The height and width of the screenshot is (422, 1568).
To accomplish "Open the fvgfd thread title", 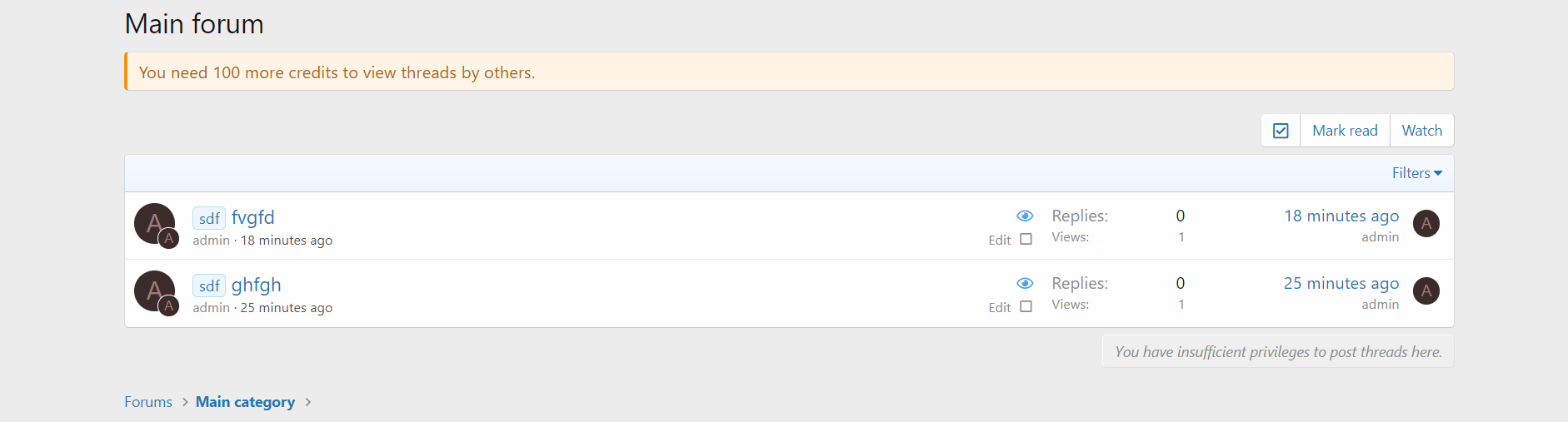I will [253, 217].
